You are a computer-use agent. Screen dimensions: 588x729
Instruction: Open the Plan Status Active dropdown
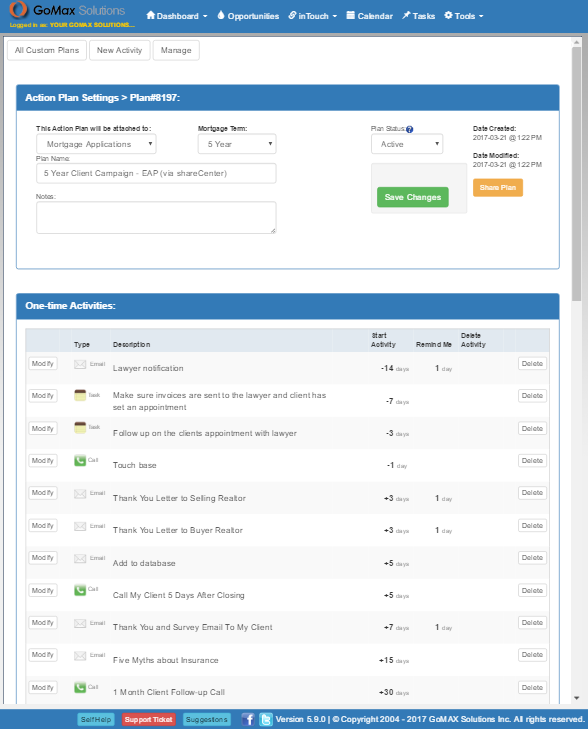tap(407, 144)
